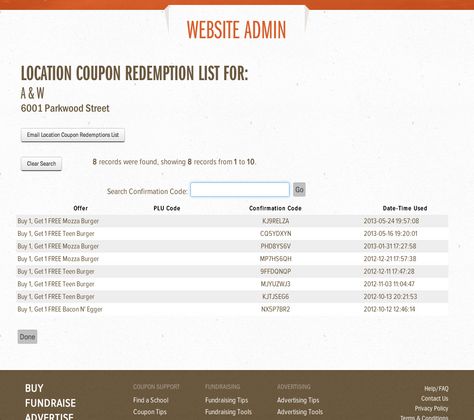Screen dimensions: 474x420
Task: Go to FUNDRAISE in footer
Action: click(50, 403)
